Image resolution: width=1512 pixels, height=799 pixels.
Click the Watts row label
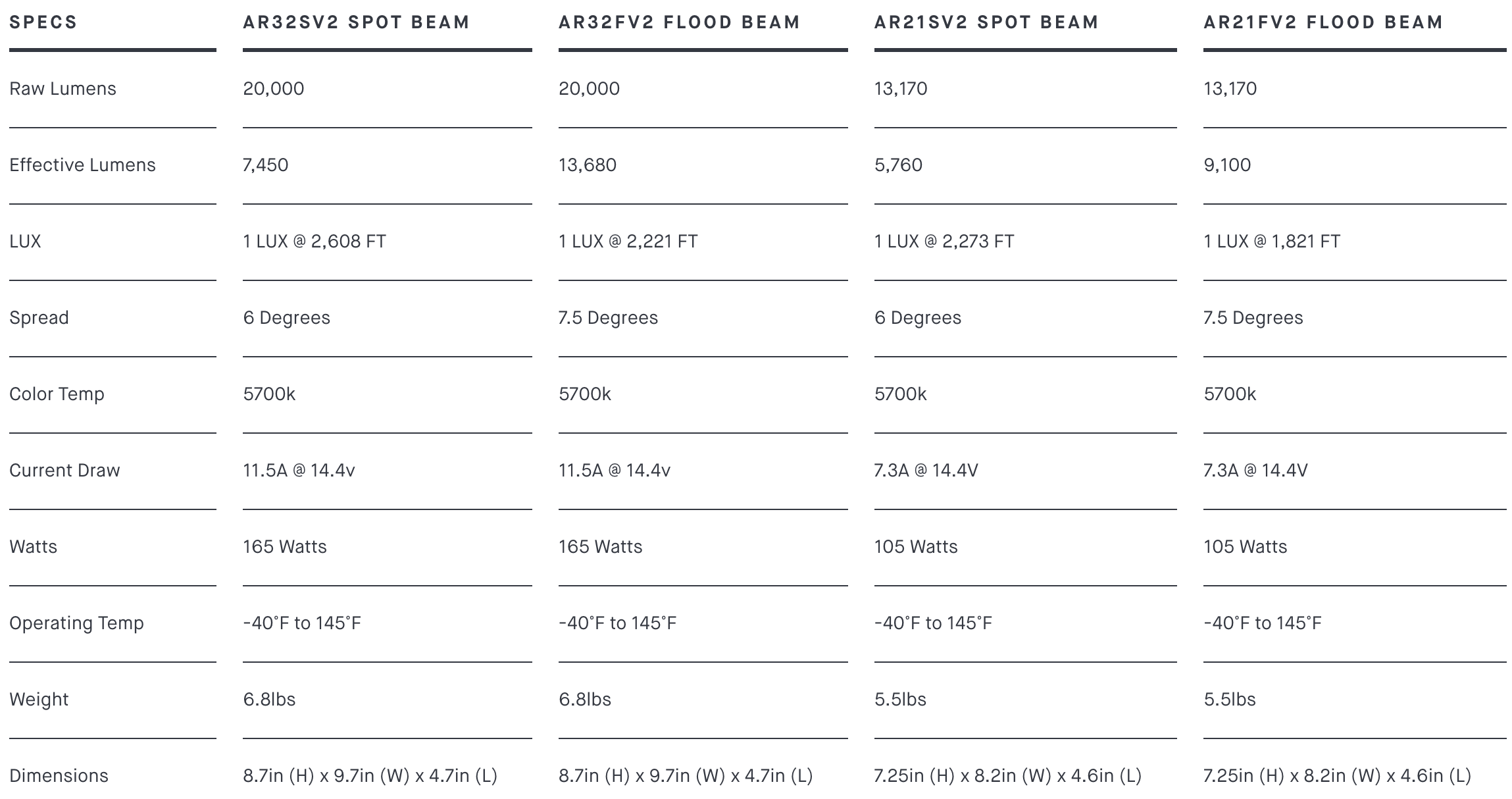(x=33, y=547)
